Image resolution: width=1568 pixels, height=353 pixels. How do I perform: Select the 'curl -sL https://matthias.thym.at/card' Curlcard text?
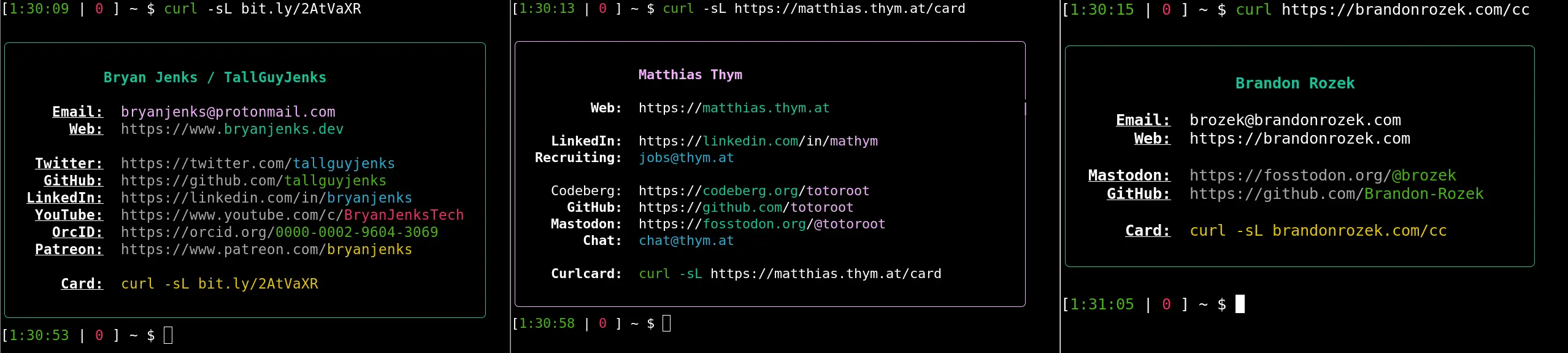[790, 274]
